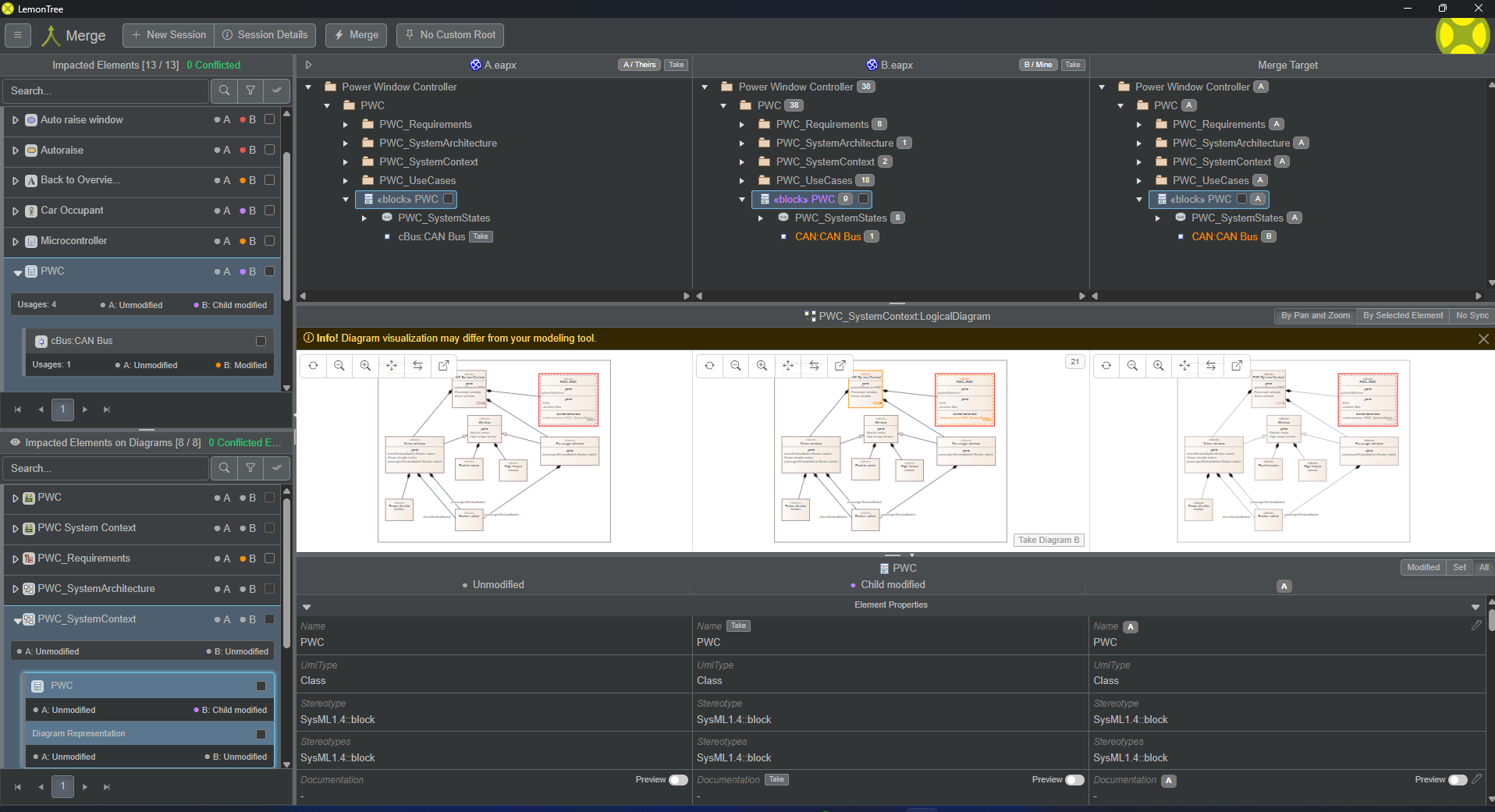Click the Take Diagram B button
This screenshot has width=1495, height=812.
coord(1049,540)
